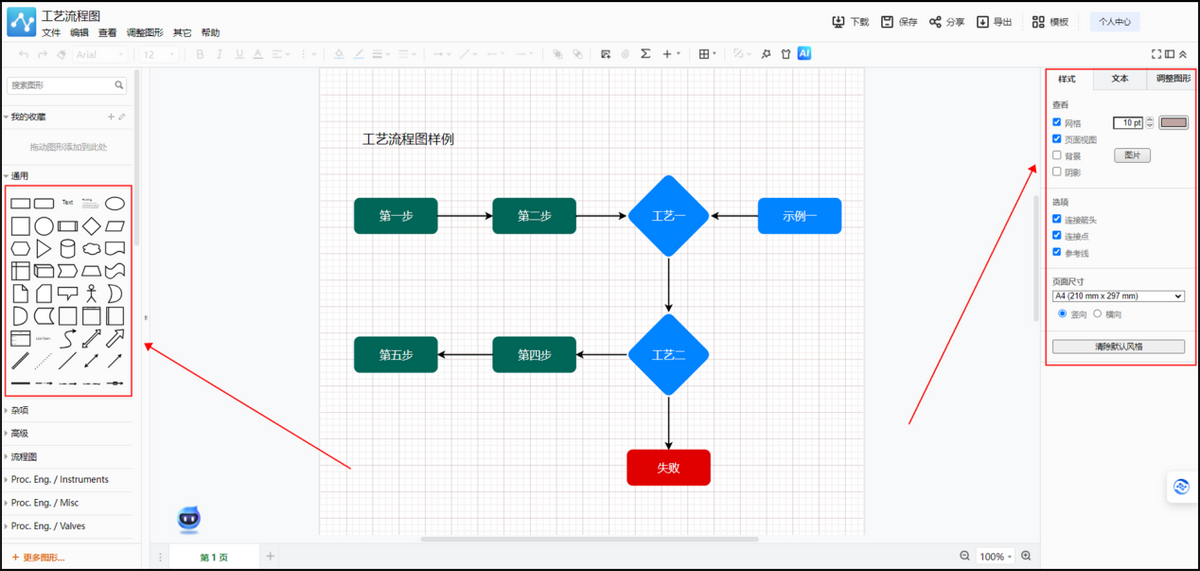Click the search magnifier in shape search
Screen dimensions: 1200x571
coord(120,86)
